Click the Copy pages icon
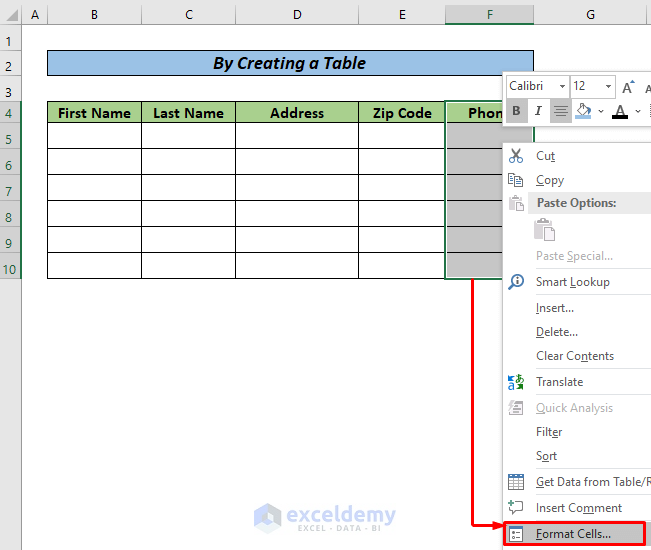This screenshot has width=651, height=550. pos(516,180)
